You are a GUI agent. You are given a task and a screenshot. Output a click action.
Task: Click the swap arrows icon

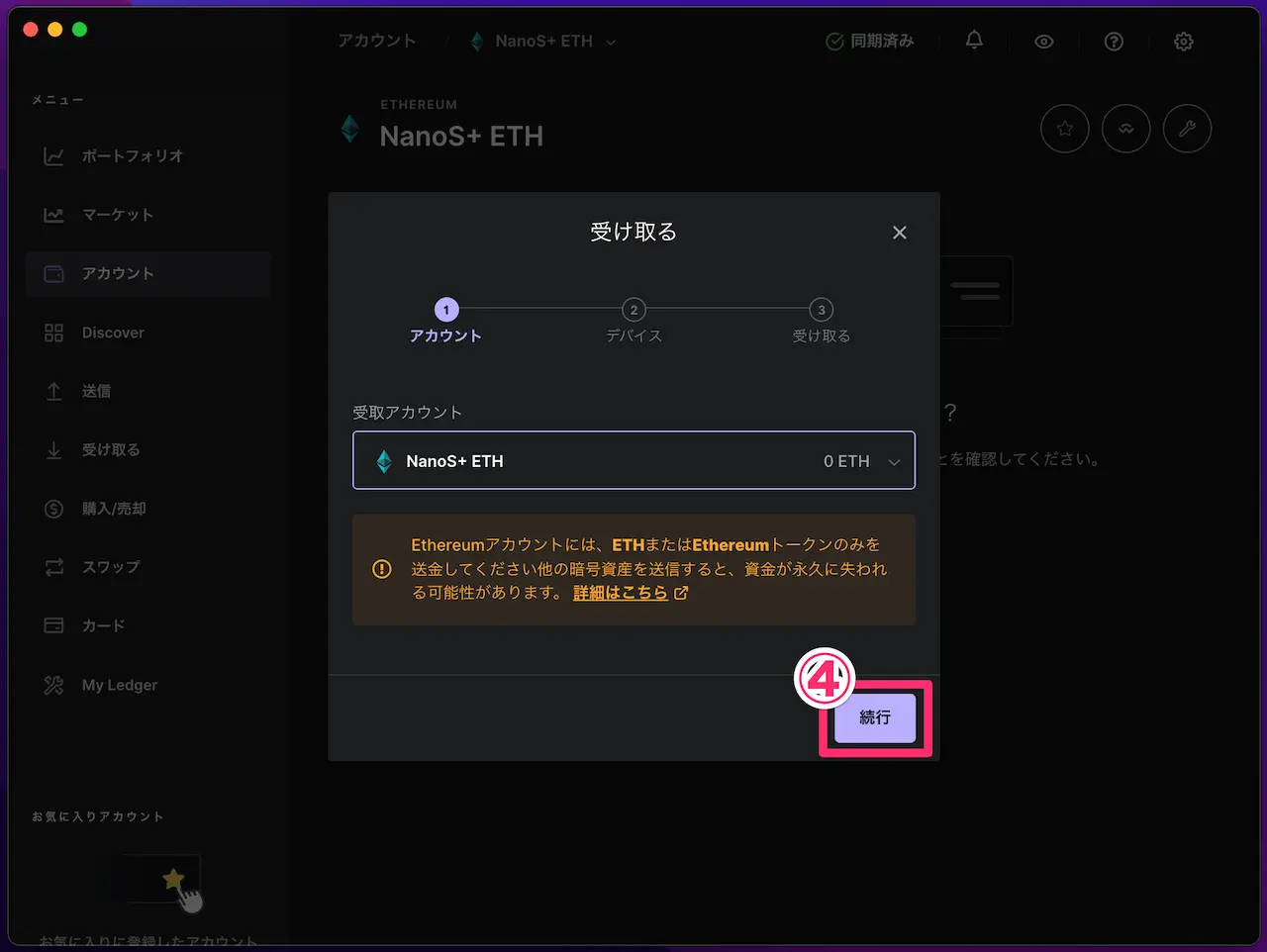[x=54, y=567]
